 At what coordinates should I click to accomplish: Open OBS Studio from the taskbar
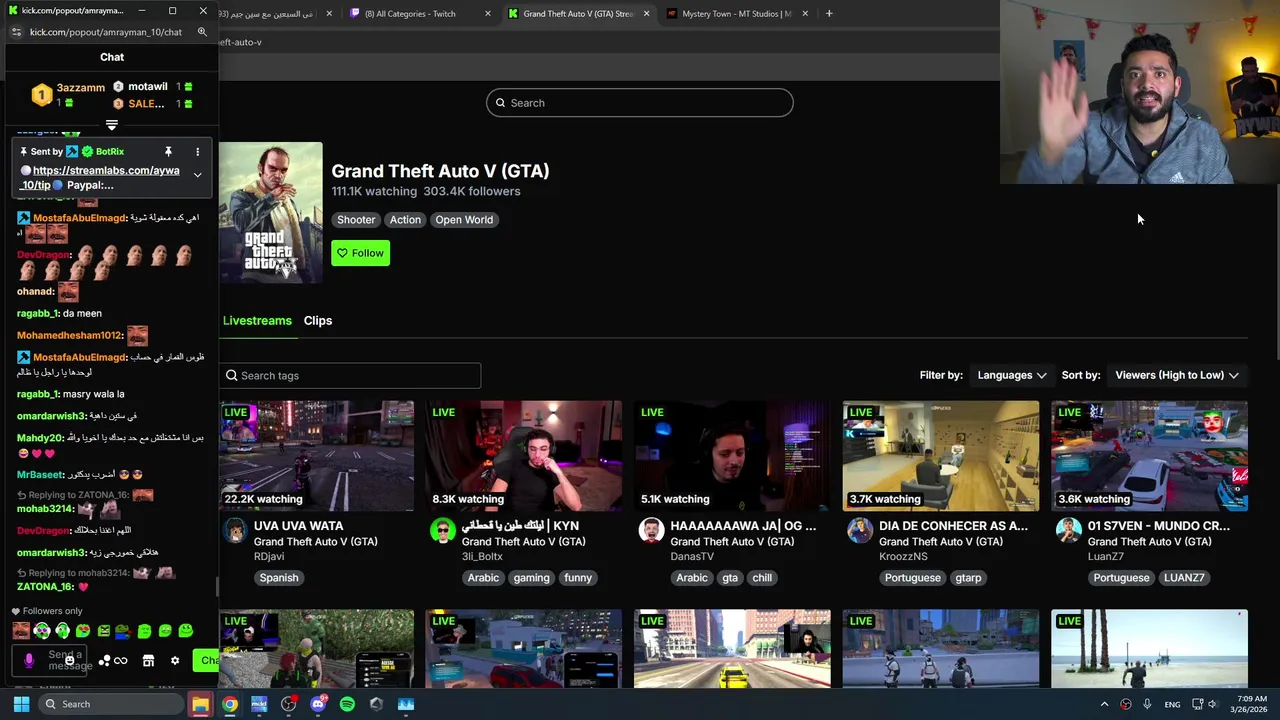[289, 704]
